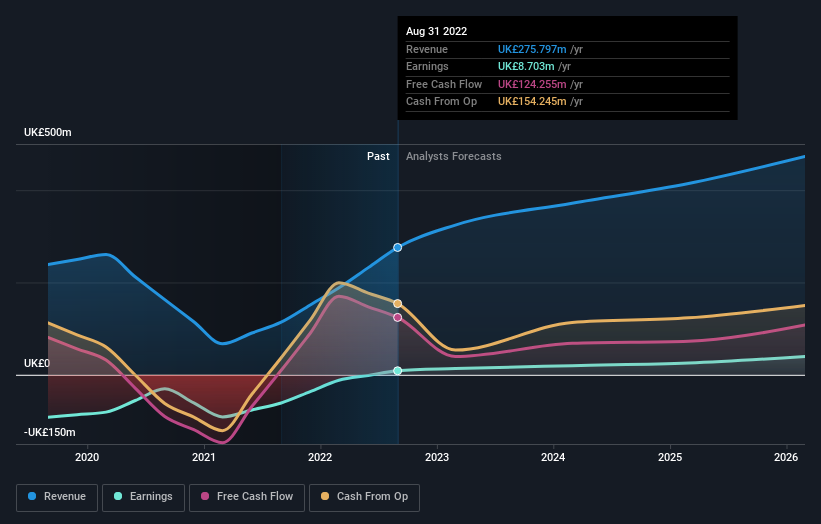Image resolution: width=821 pixels, height=524 pixels.
Task: Click the 2022 x-axis label
Action: click(x=320, y=457)
